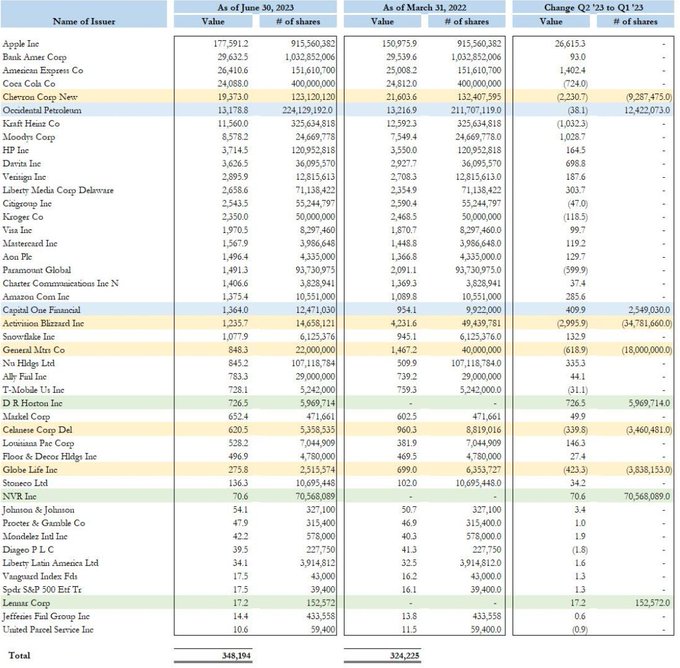Click the 'Bank Amer Corp' row label
Viewport: 680px width, 668px height.
35,57
